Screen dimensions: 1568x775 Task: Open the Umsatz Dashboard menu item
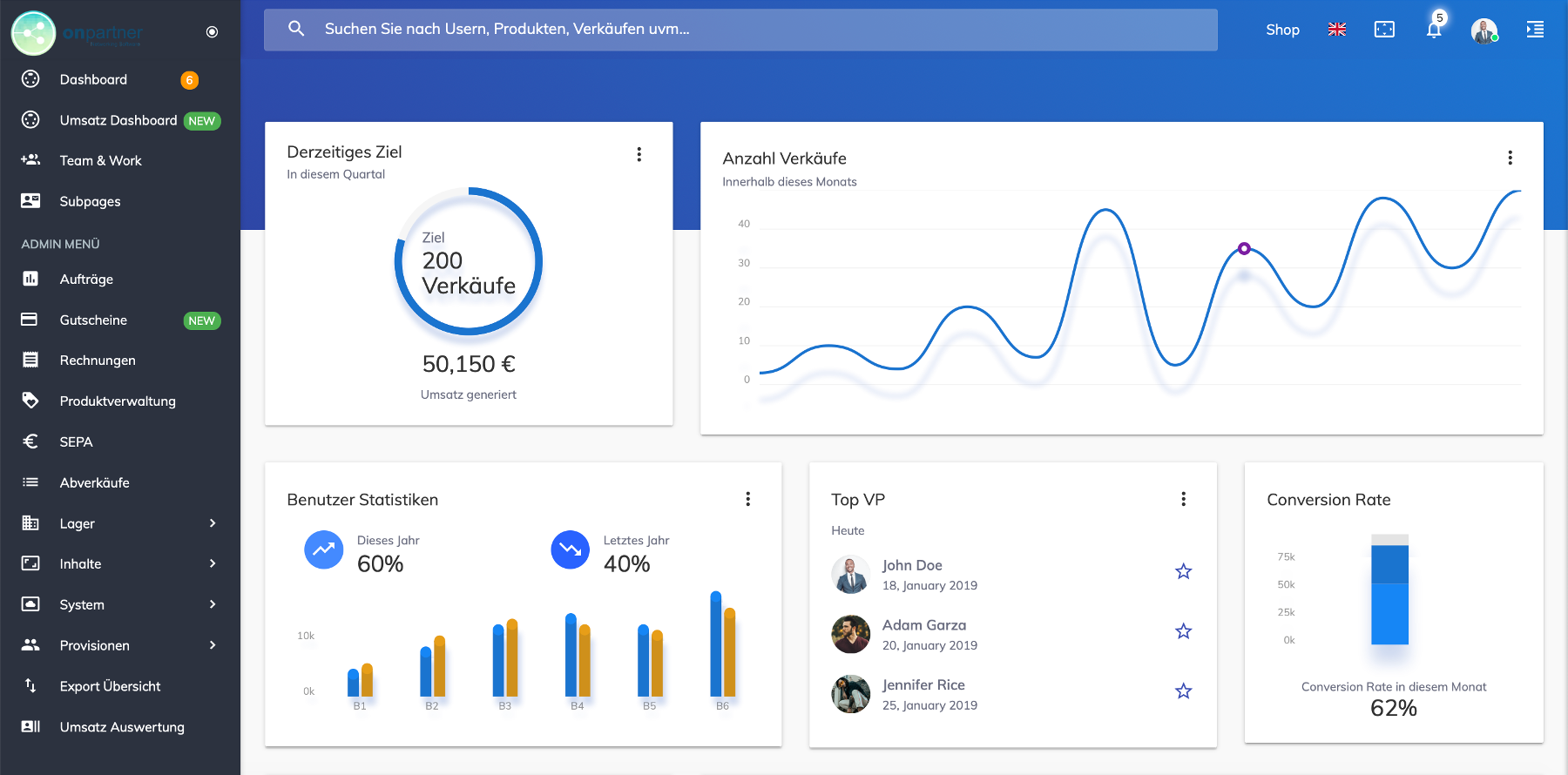tap(118, 120)
